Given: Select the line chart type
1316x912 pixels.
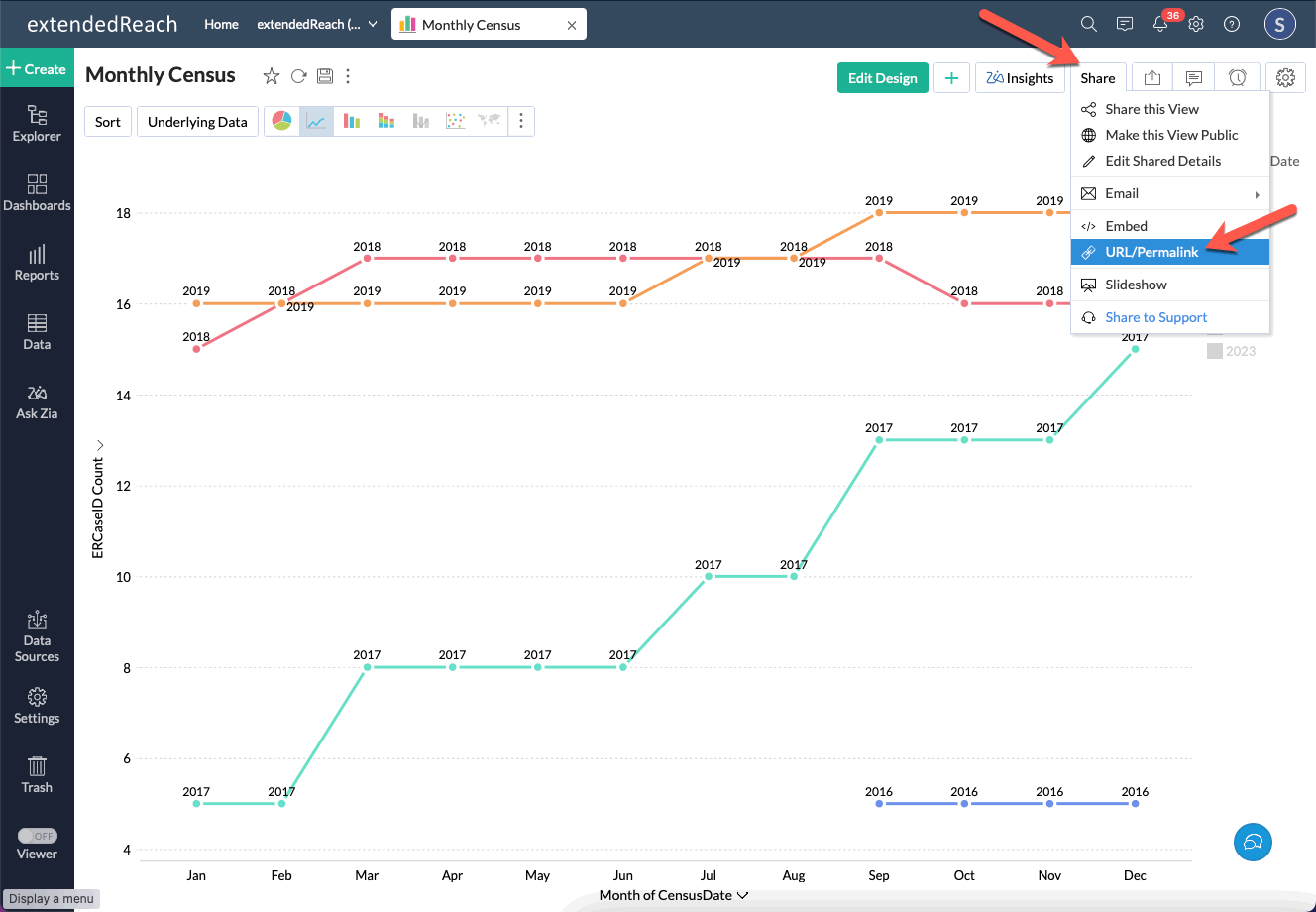Looking at the screenshot, I should pyautogui.click(x=316, y=121).
